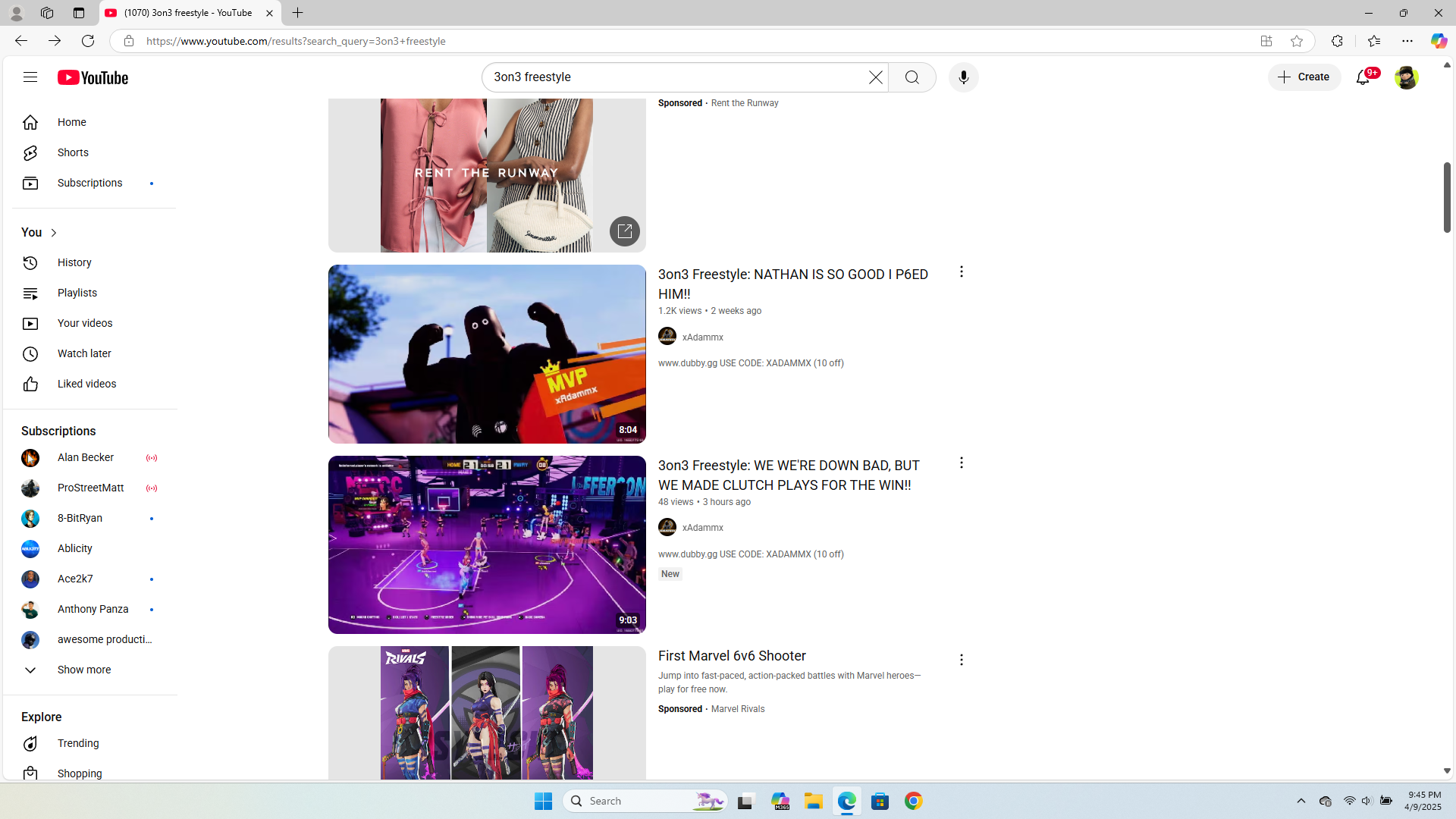1456x819 pixels.
Task: Open the Alan Becker subscription channel
Action: click(88, 457)
